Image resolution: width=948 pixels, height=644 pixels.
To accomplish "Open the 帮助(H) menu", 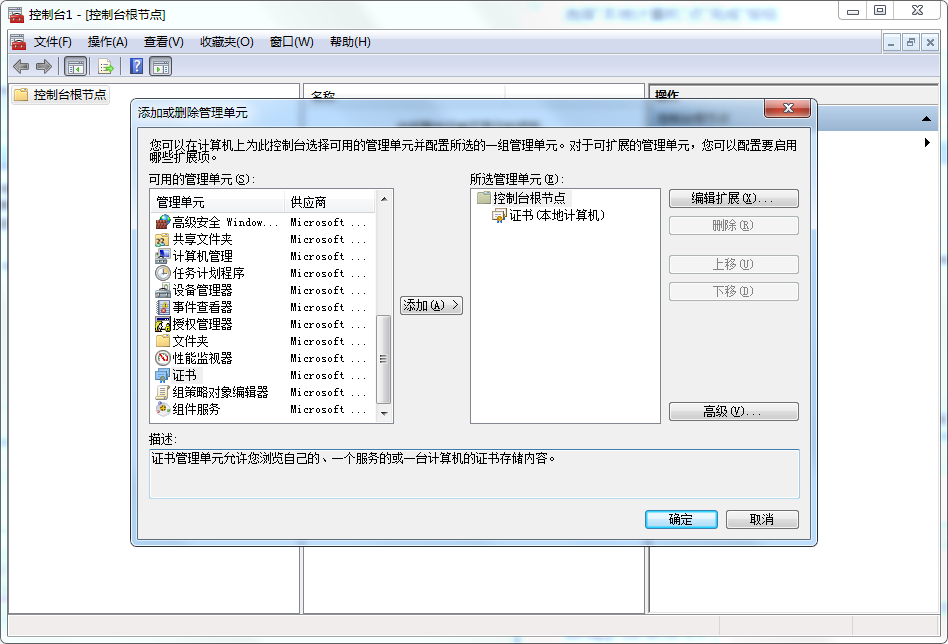I will (x=350, y=42).
